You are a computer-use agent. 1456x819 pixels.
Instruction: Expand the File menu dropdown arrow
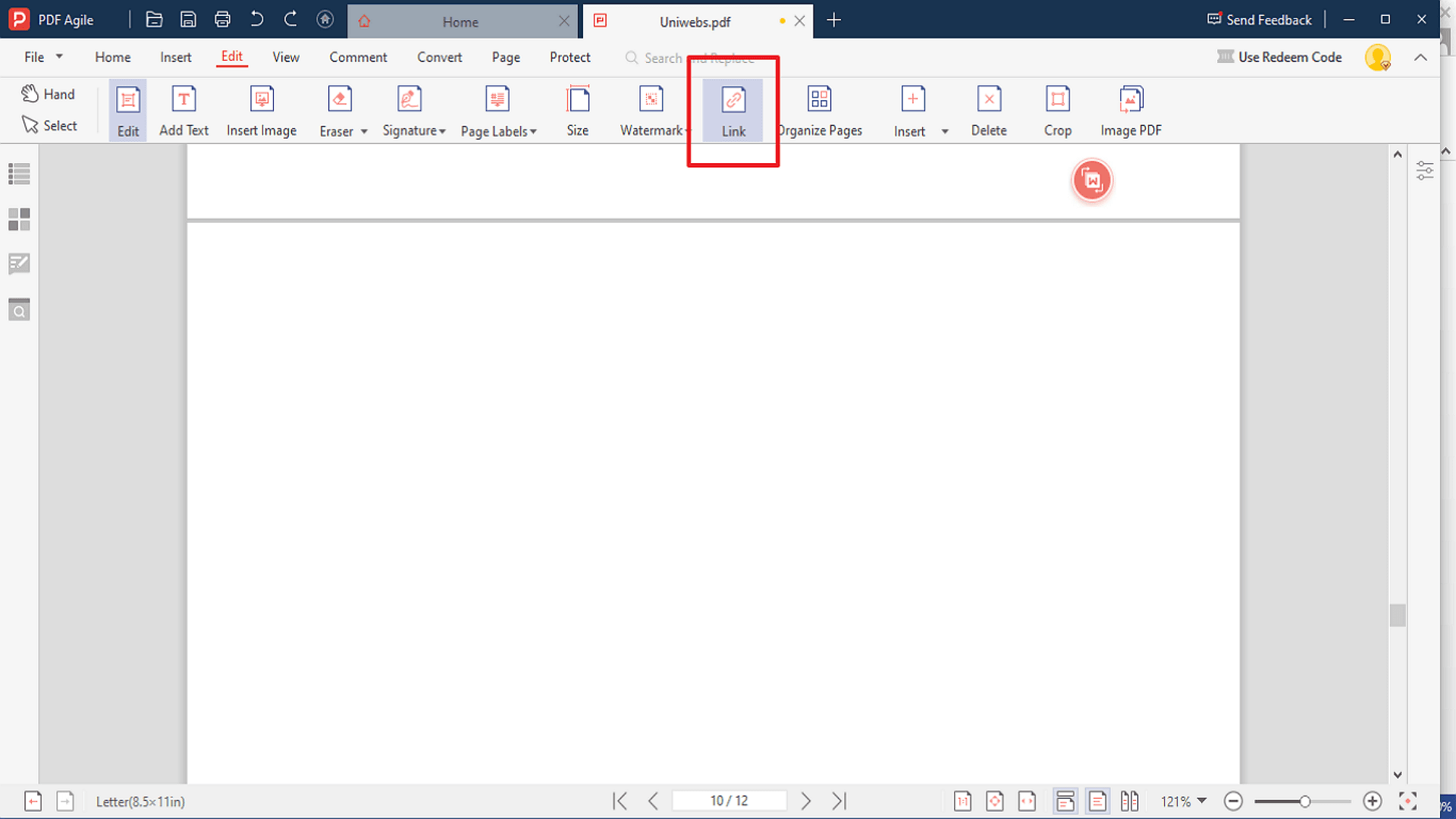(59, 57)
